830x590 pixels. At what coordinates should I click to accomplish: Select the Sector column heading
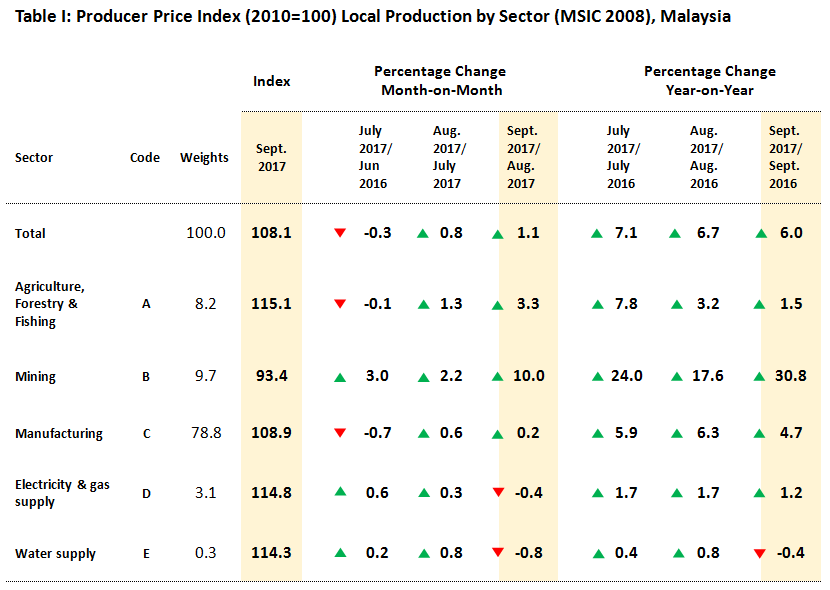pyautogui.click(x=34, y=157)
